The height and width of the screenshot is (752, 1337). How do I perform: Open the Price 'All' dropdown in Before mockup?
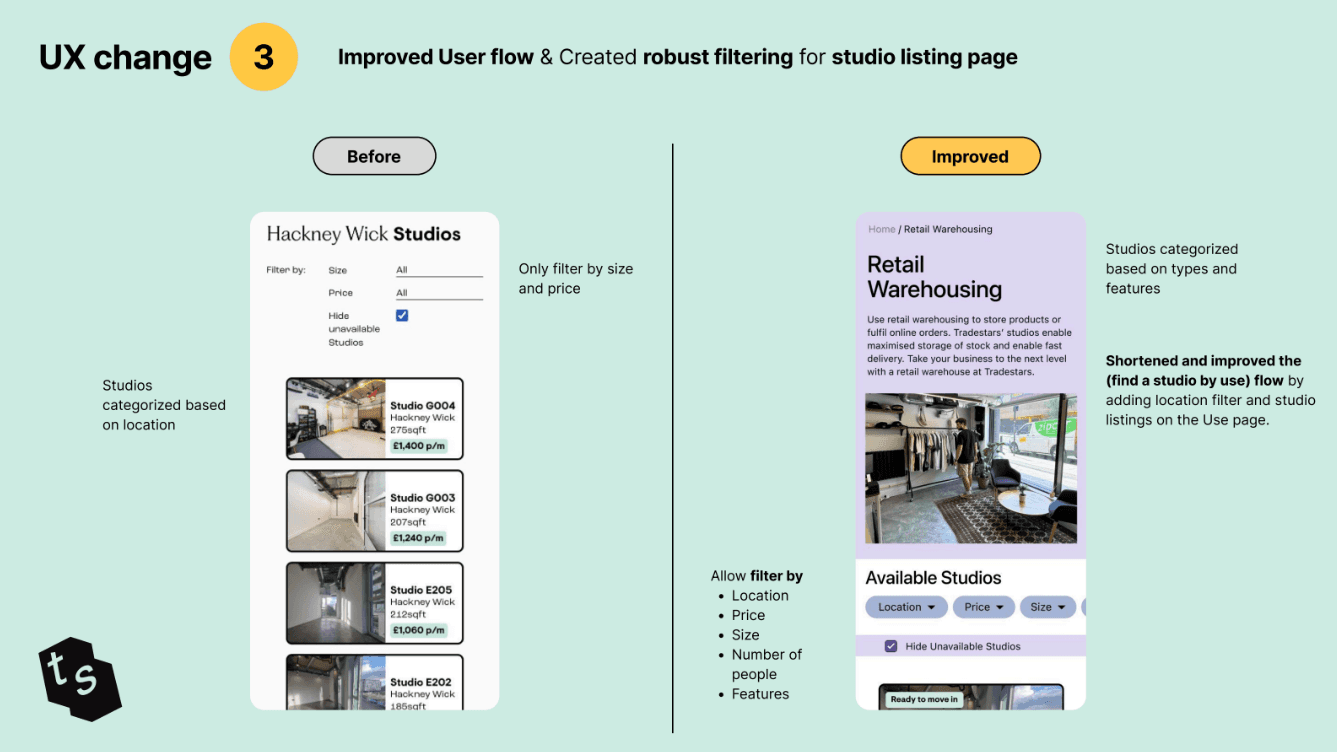point(439,293)
